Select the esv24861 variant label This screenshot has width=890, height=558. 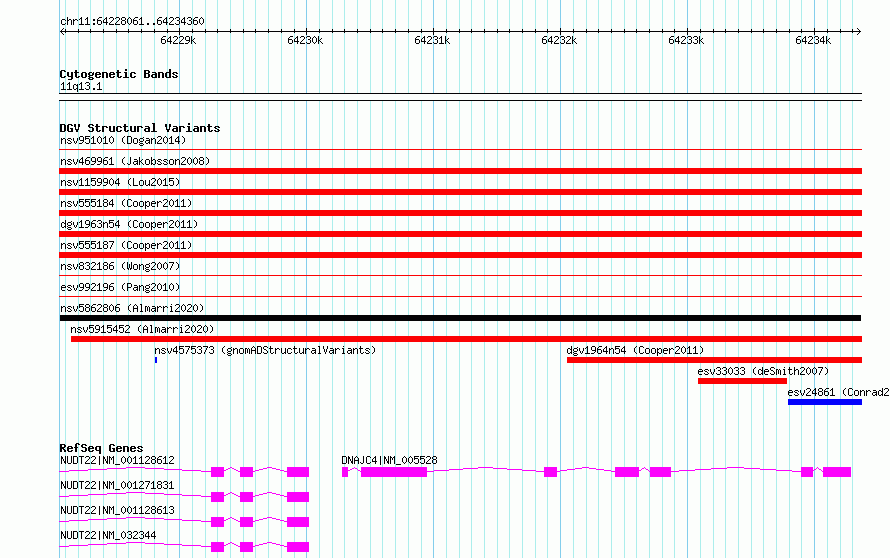point(838,392)
